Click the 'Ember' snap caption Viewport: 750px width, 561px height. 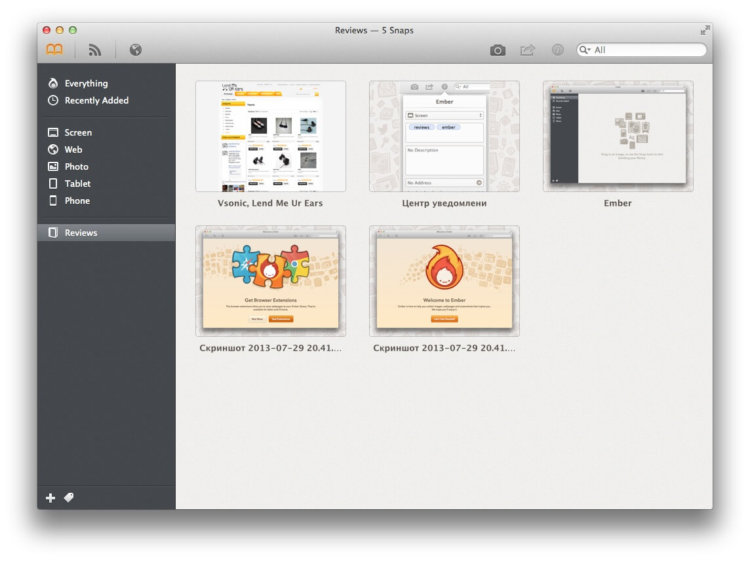pyautogui.click(x=618, y=203)
